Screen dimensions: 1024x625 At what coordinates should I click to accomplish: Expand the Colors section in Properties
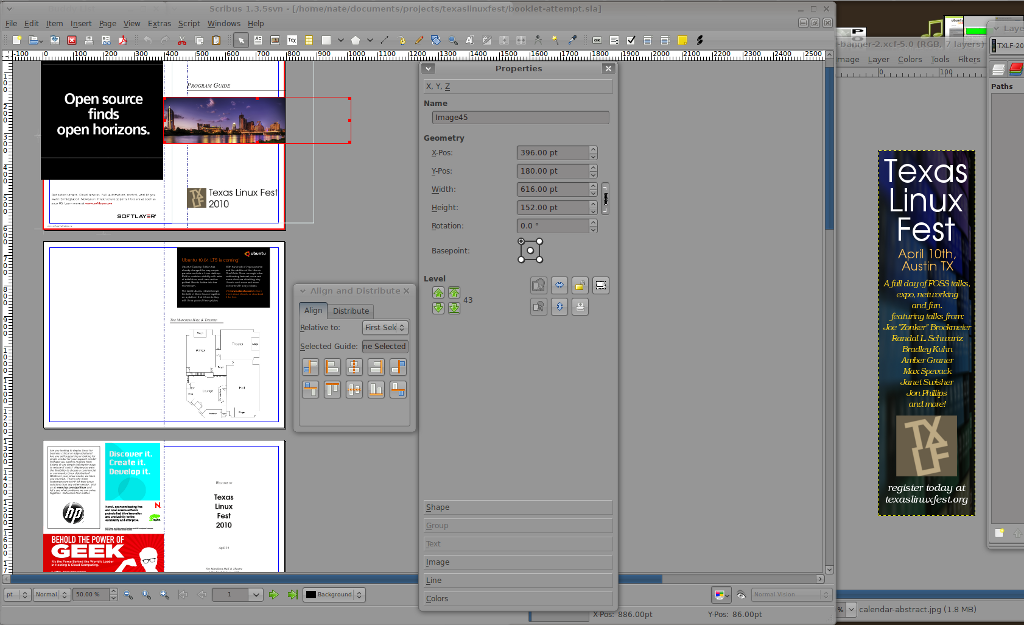click(517, 598)
